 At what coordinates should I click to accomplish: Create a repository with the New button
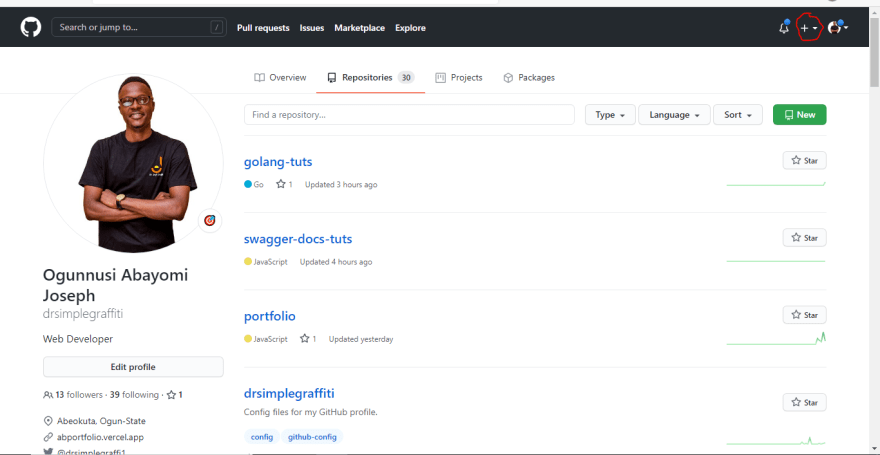tap(799, 114)
